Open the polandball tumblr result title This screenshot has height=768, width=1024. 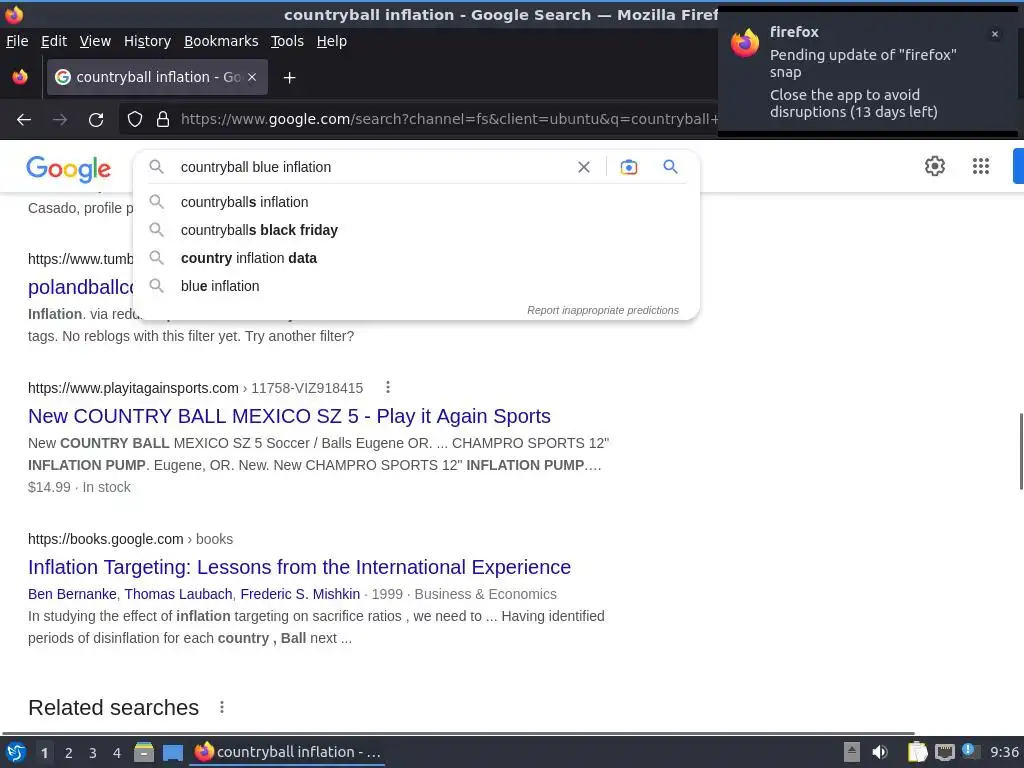coord(80,287)
